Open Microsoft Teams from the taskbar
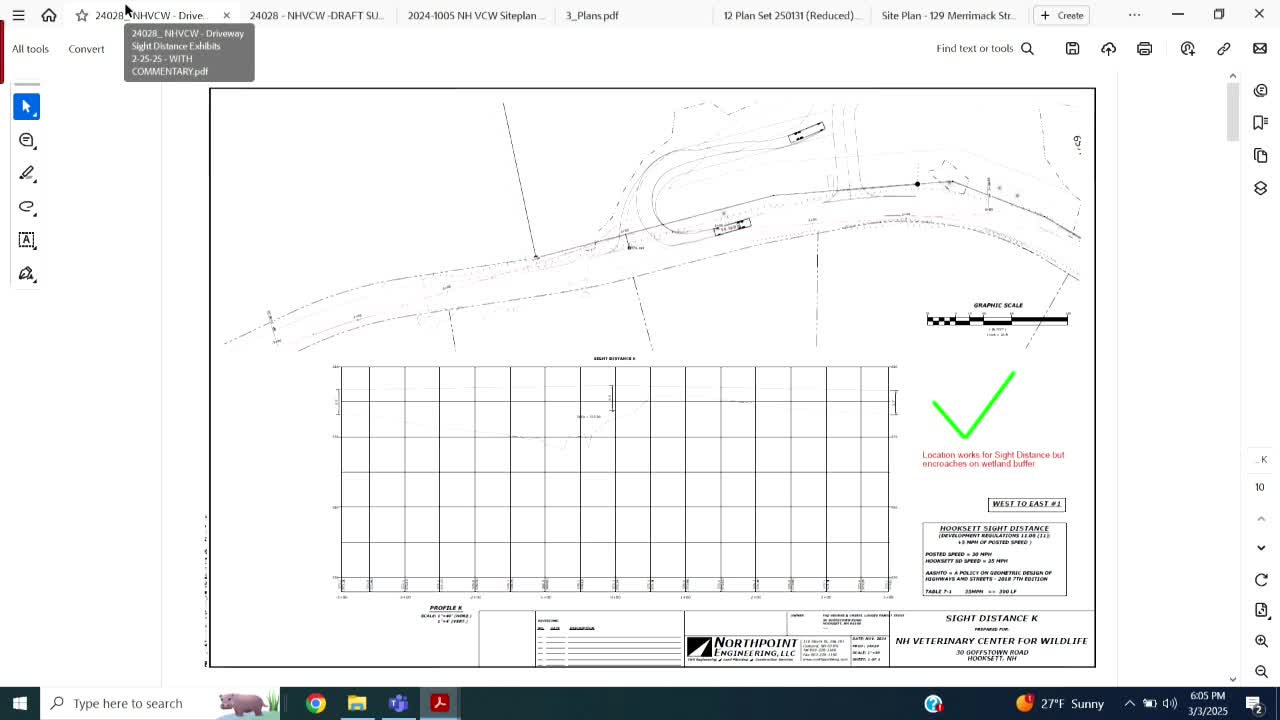Screen dimensions: 1280x720 [398, 703]
